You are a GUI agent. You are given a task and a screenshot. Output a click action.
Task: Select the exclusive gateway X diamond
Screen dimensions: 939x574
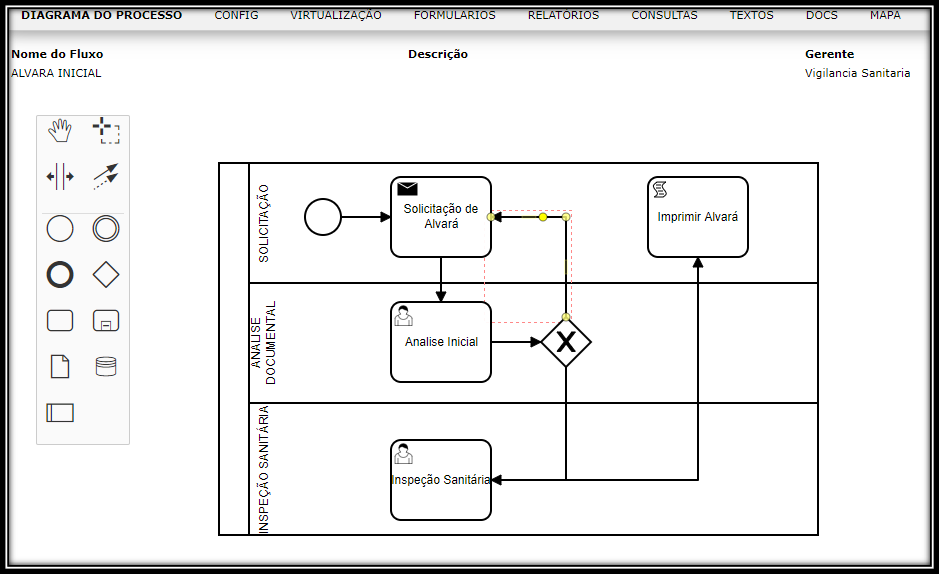[566, 342]
